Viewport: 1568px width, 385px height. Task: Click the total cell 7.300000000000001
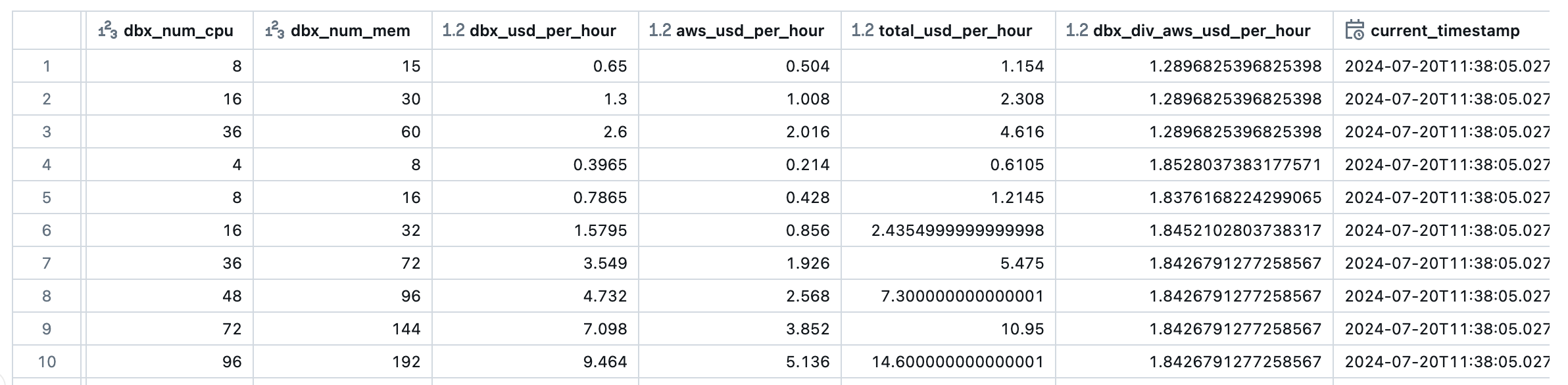[948, 296]
